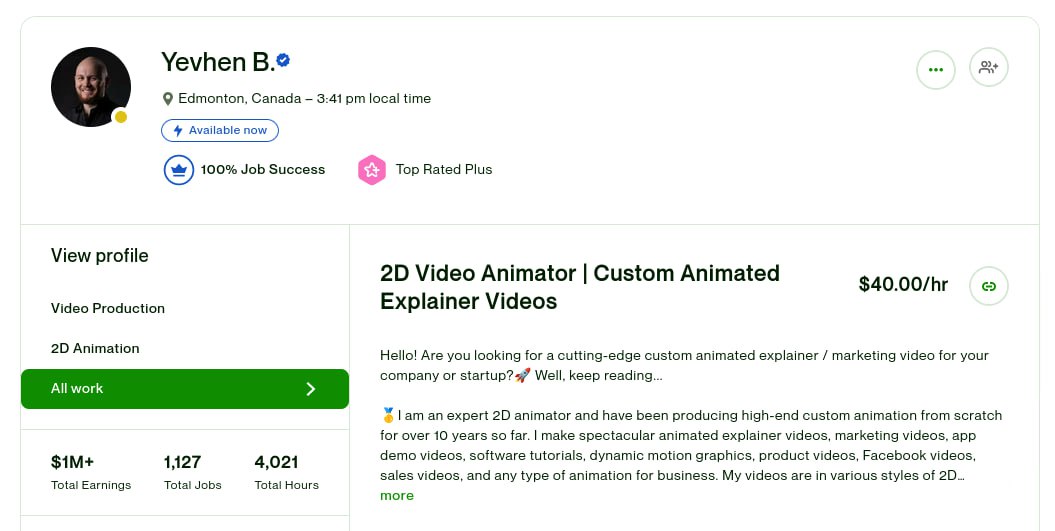The width and height of the screenshot is (1055, 531).
Task: Click the Job Success crown badge icon
Action: [178, 170]
